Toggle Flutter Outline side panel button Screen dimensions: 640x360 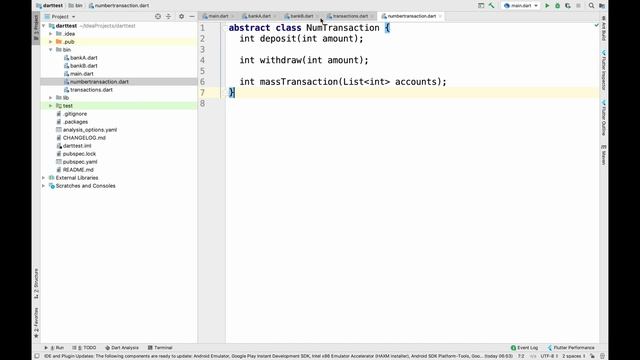point(604,118)
